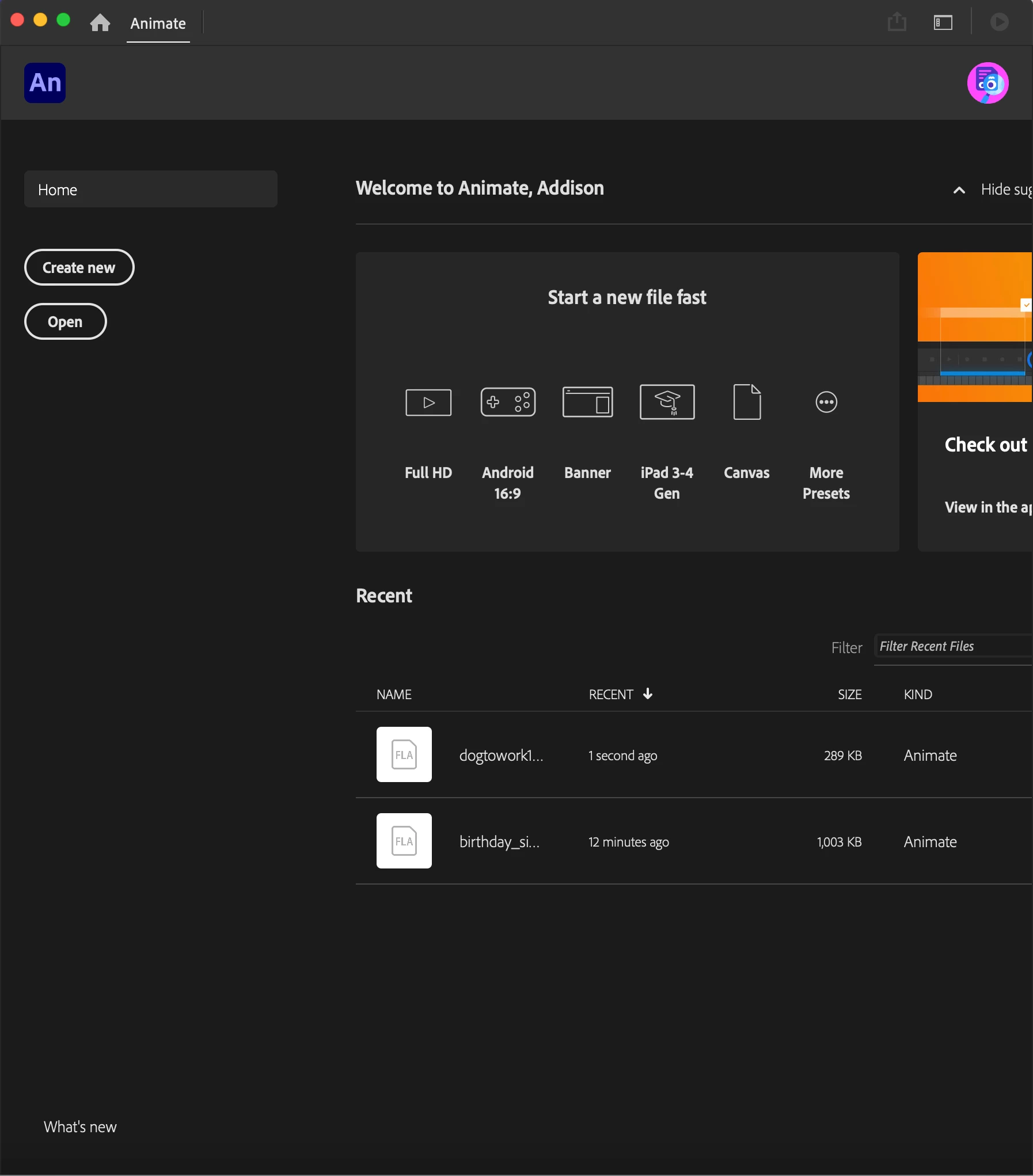
Task: Click the 289 KB size cell
Action: tap(842, 756)
